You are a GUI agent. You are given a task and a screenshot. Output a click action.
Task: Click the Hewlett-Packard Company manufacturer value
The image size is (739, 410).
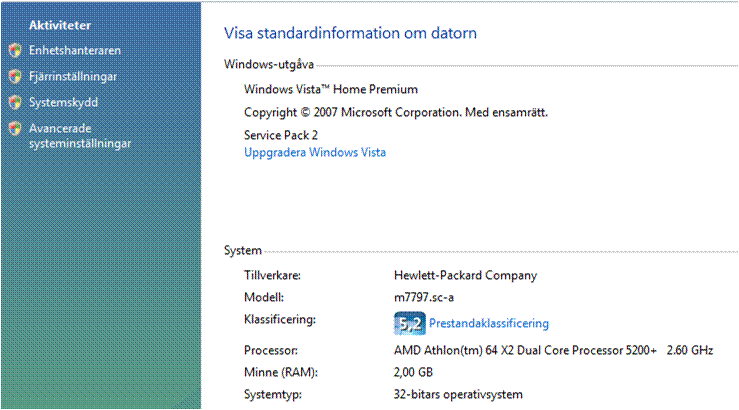pos(465,276)
